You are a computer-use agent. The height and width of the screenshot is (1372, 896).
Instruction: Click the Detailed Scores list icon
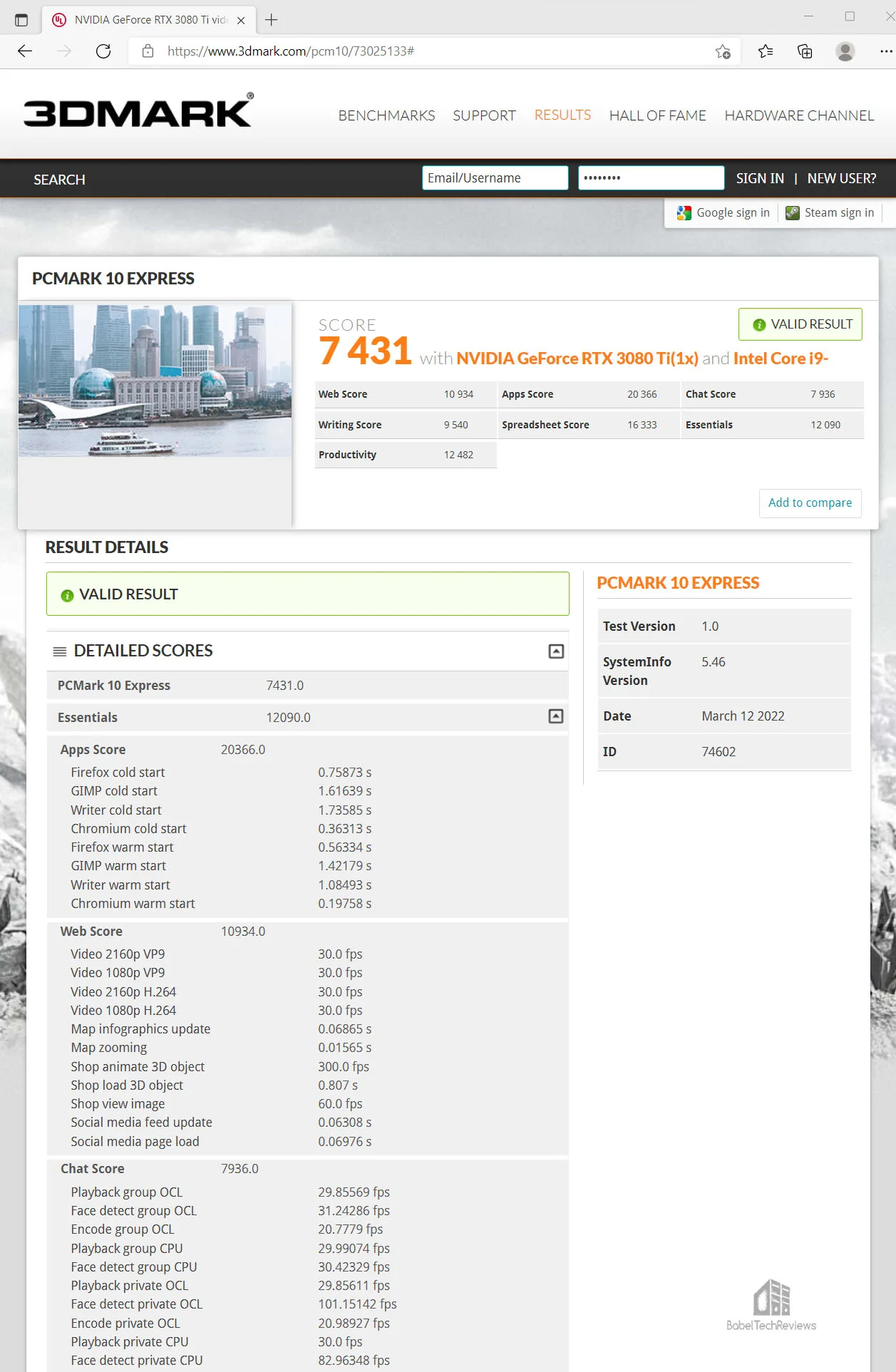coord(60,651)
